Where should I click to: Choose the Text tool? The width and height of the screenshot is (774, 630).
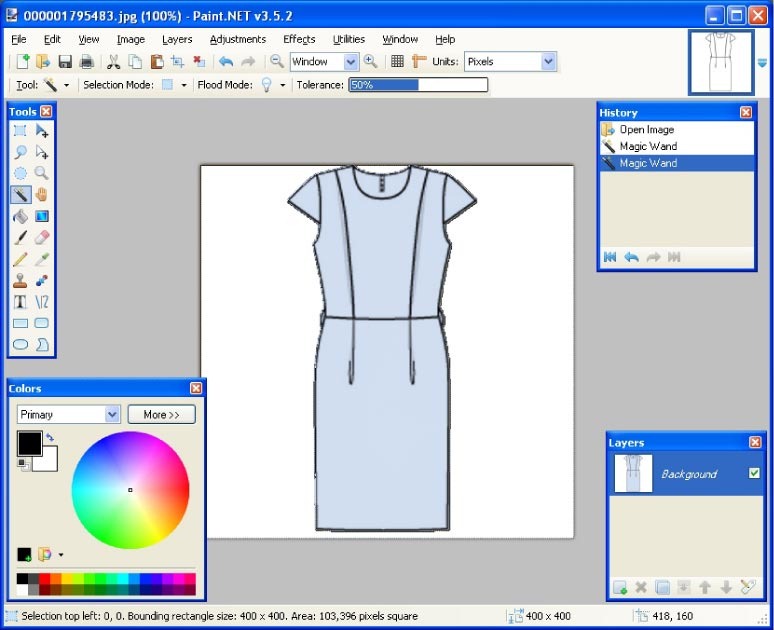tap(20, 302)
